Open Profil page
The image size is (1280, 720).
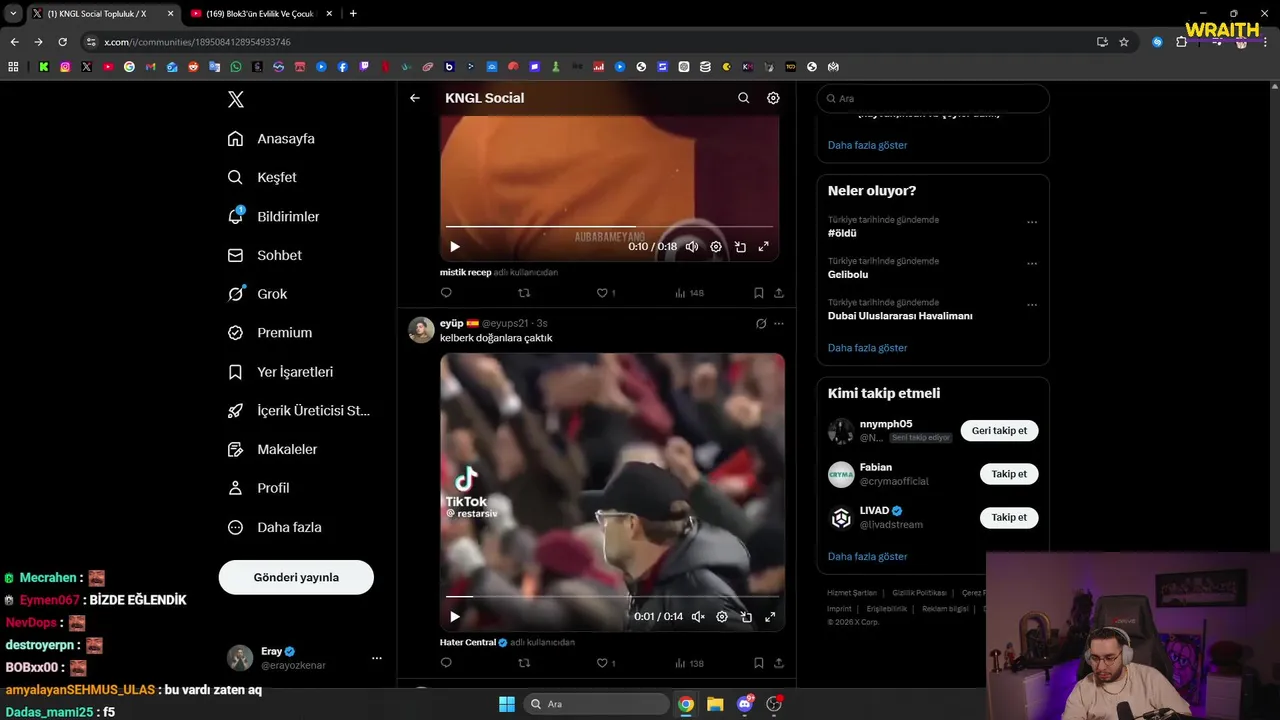[258, 488]
